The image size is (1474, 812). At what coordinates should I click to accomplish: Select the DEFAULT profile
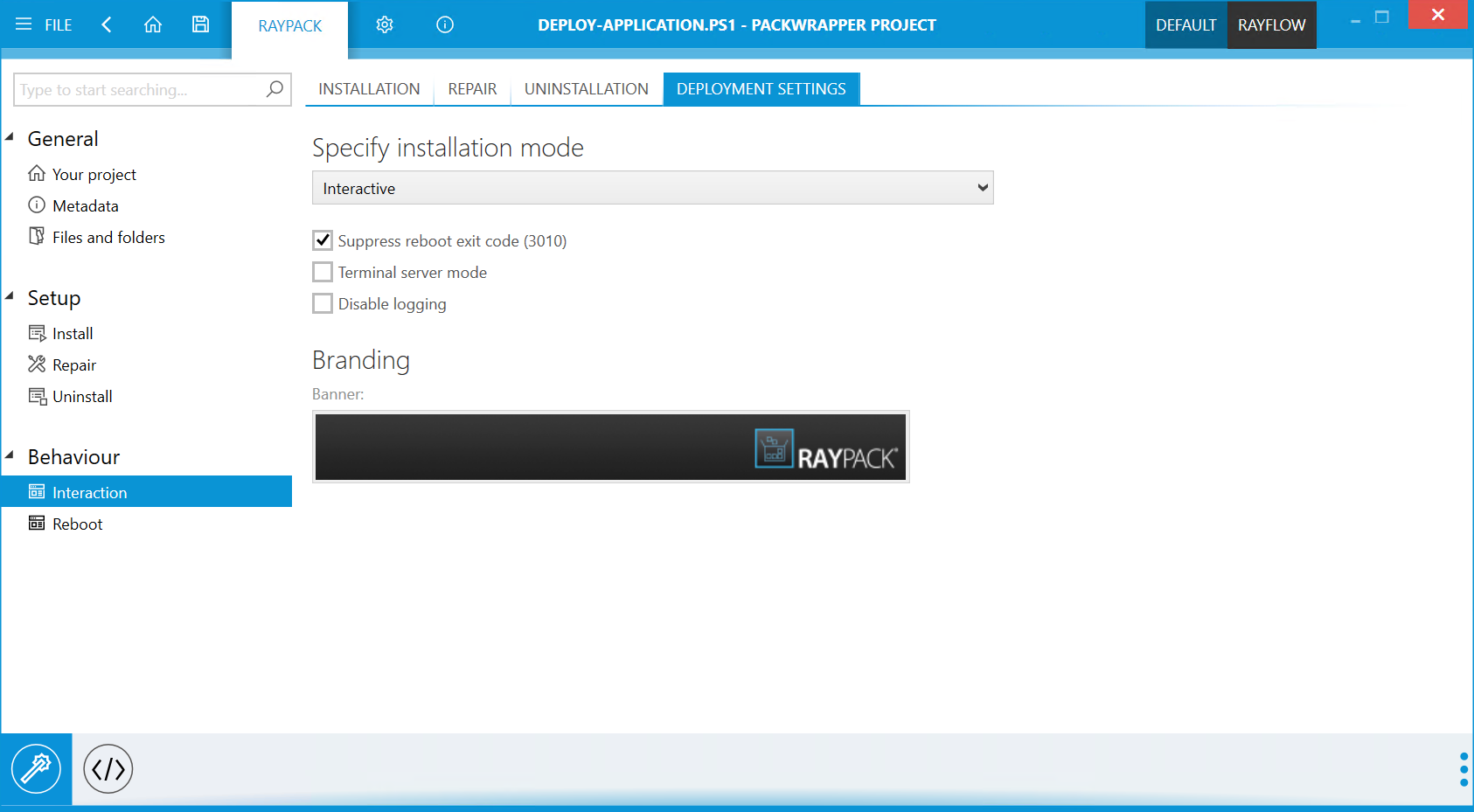(x=1185, y=24)
